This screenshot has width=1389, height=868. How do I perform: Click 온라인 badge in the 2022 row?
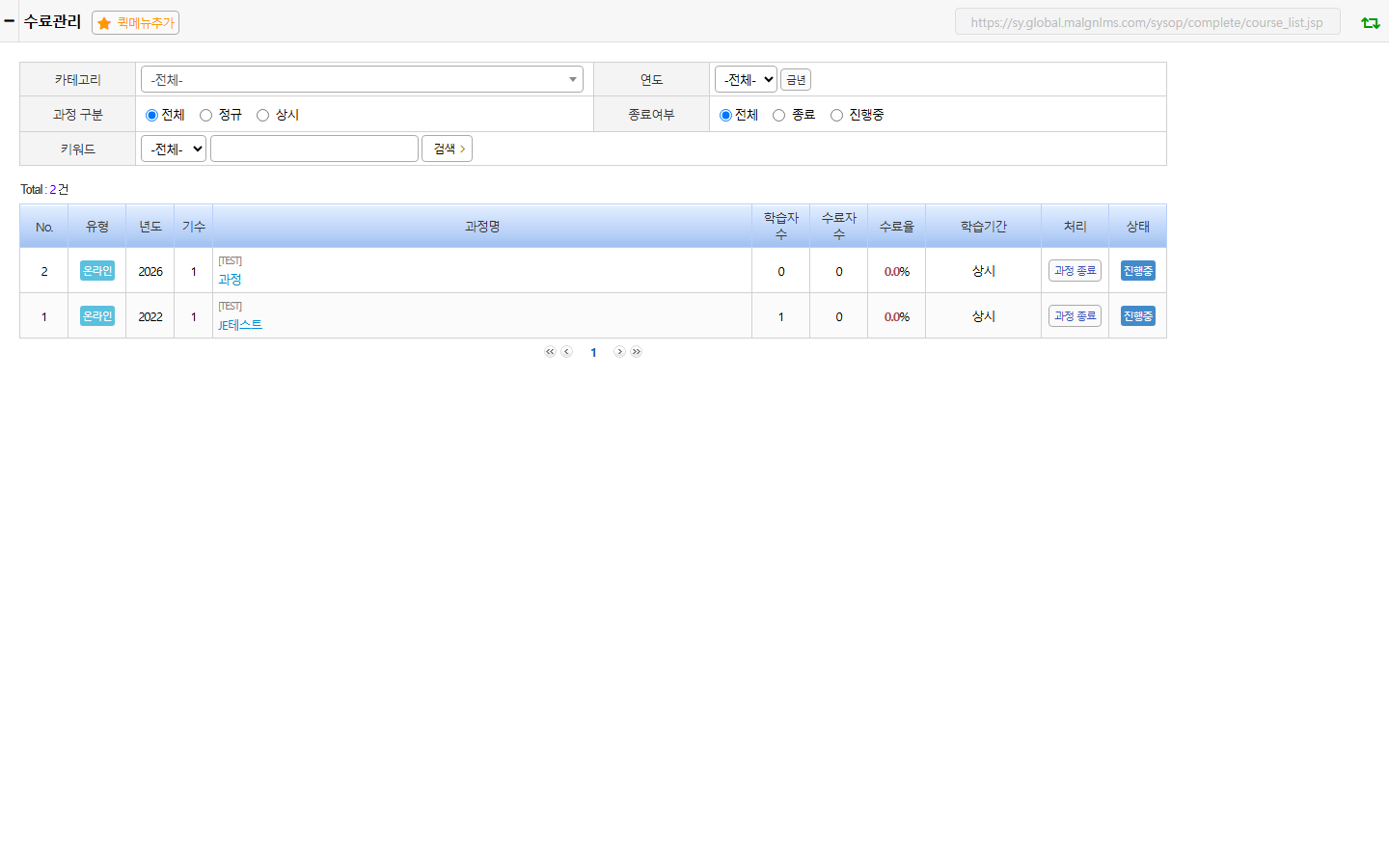[x=97, y=316]
